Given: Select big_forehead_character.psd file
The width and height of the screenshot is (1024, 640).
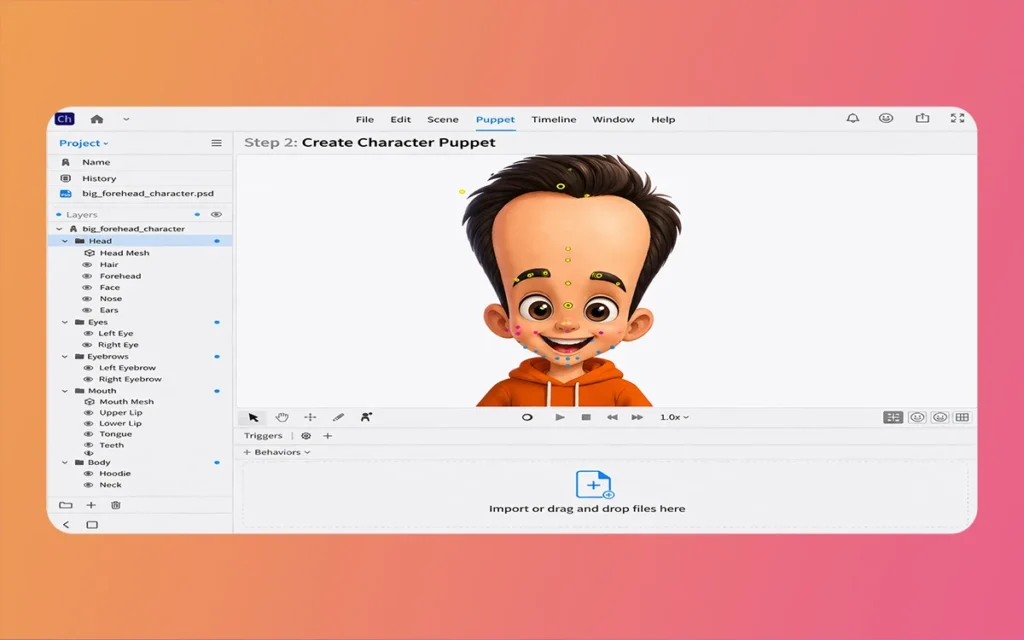Looking at the screenshot, I should [x=147, y=194].
